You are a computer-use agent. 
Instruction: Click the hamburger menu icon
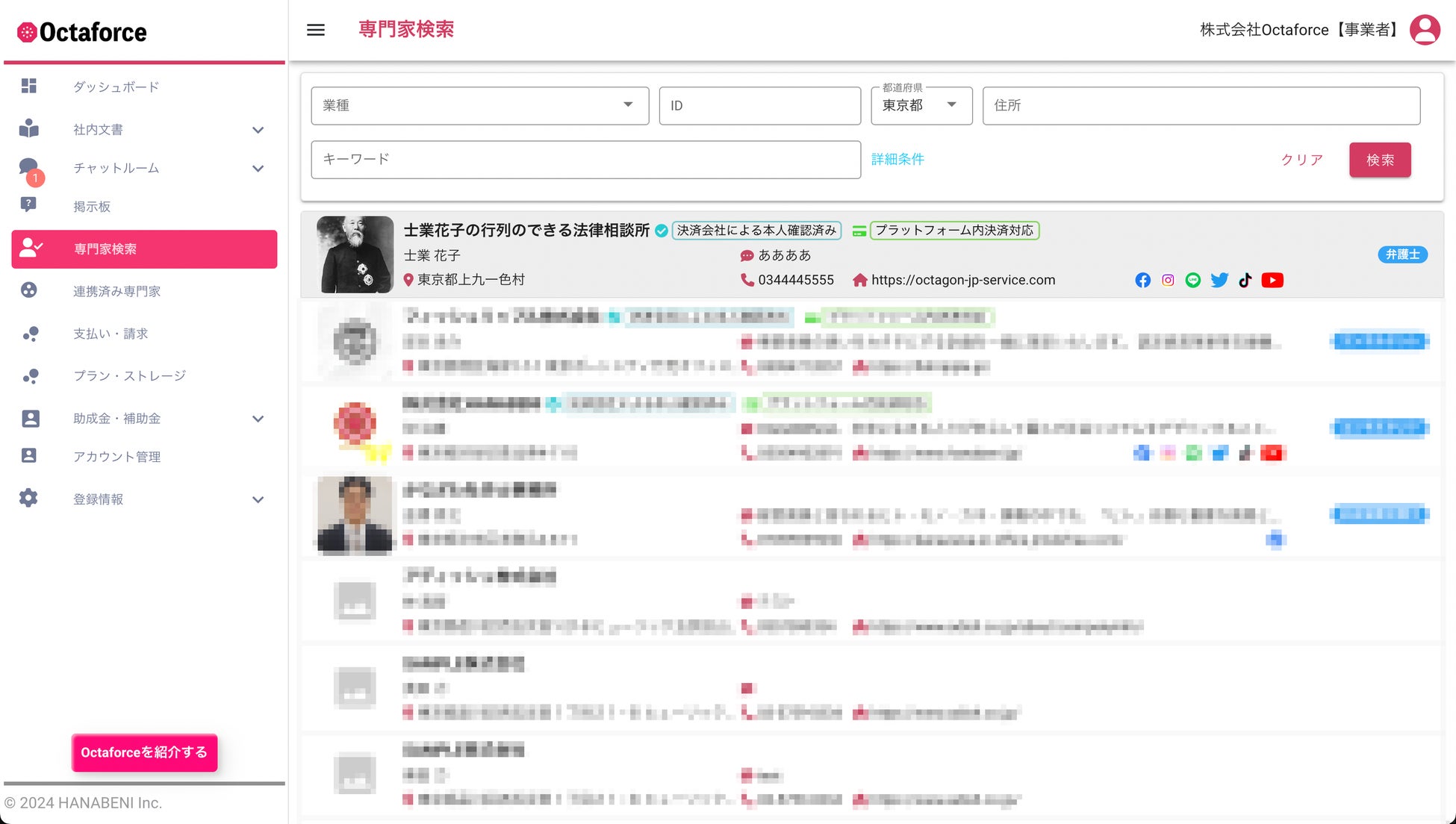(x=316, y=30)
